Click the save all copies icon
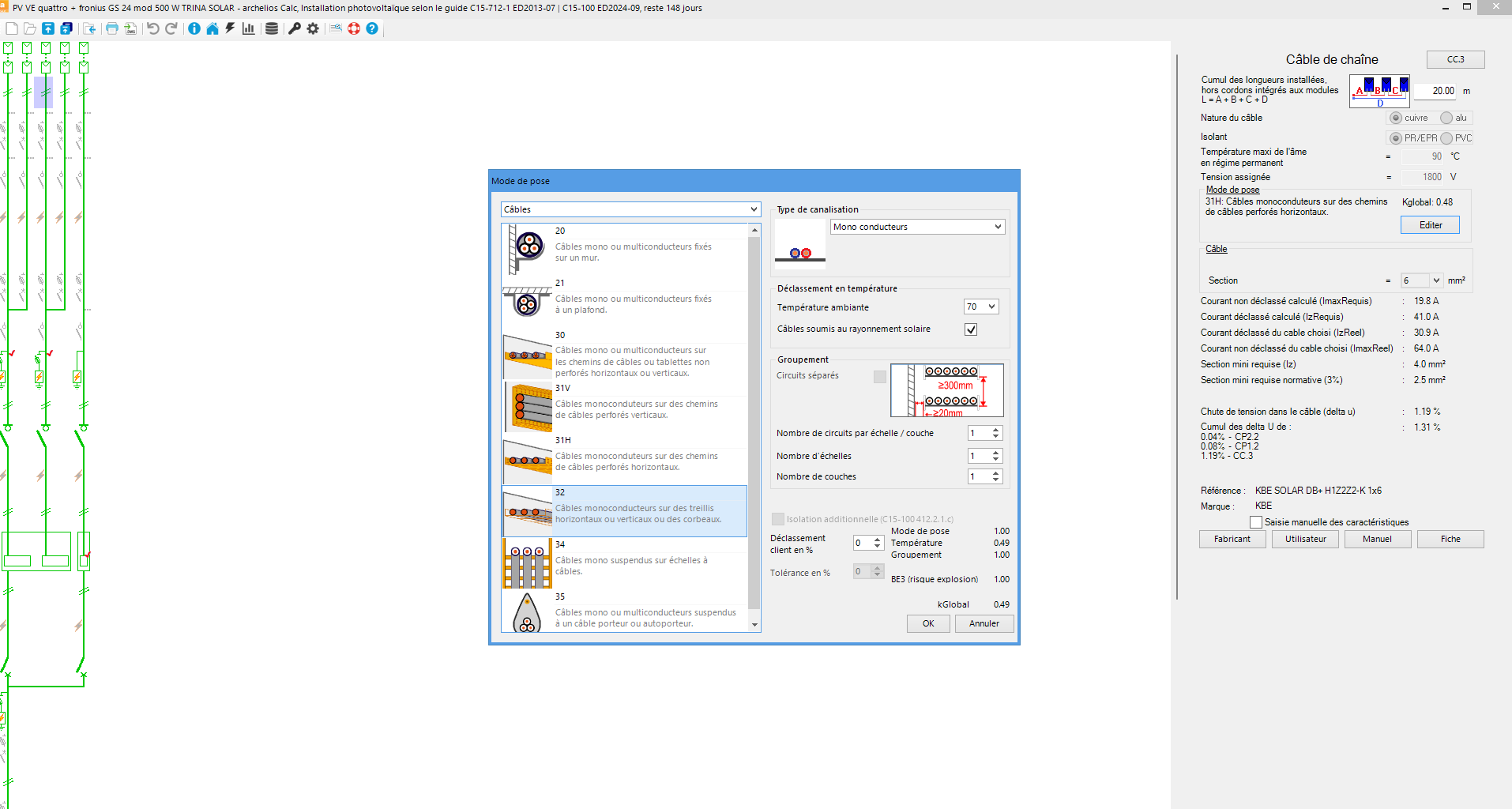The height and width of the screenshot is (809, 1512). (66, 28)
